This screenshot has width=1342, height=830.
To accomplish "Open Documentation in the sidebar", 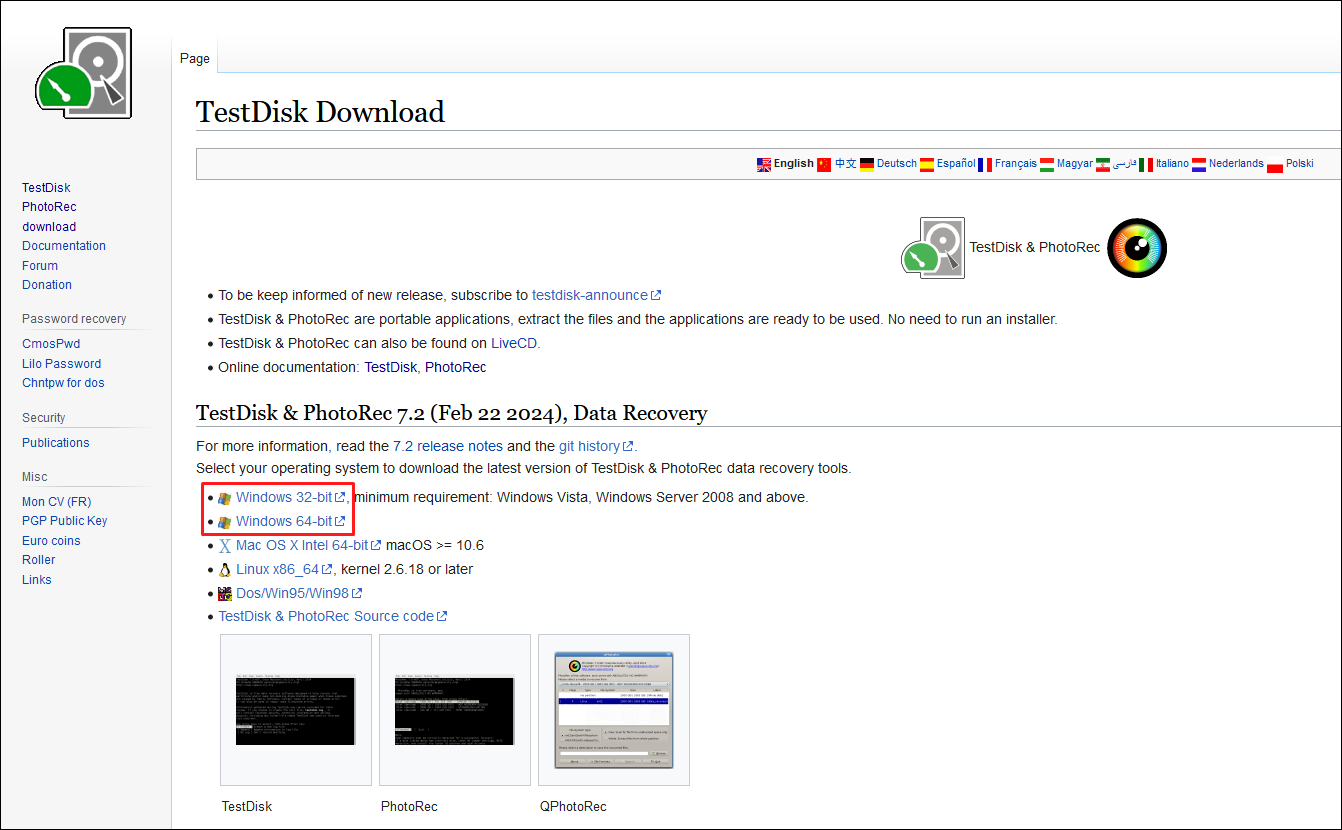I will 64,246.
